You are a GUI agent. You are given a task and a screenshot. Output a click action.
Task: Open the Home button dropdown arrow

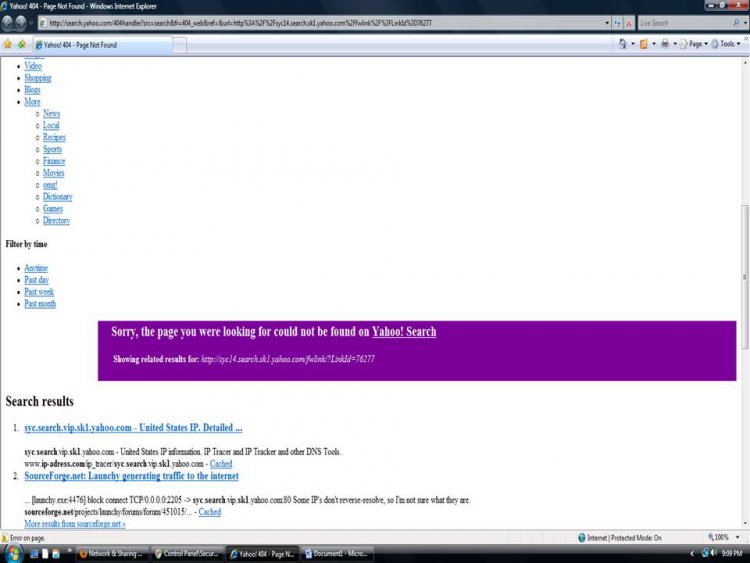point(633,44)
